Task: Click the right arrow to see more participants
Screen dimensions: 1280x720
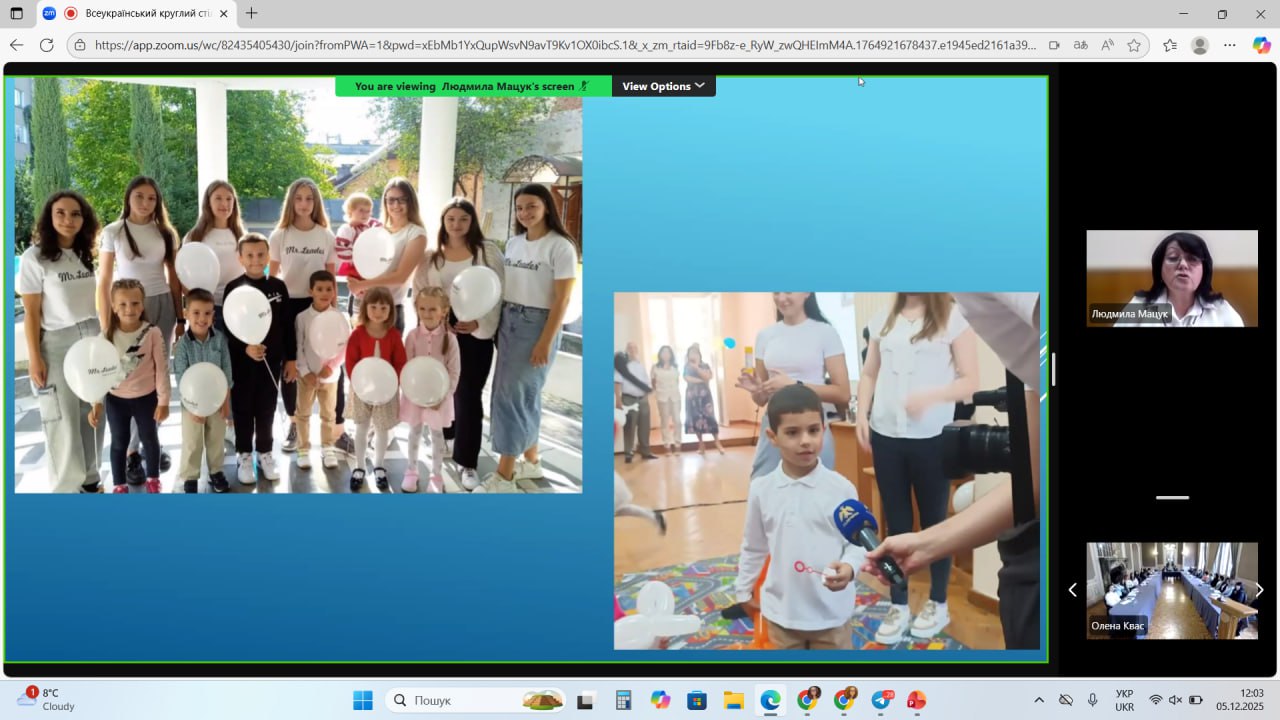Action: tap(1259, 590)
